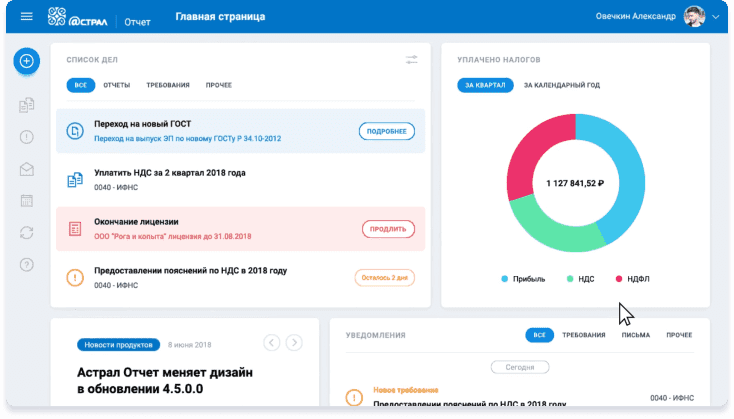Open the help question mark icon
The height and width of the screenshot is (419, 734).
pos(27,265)
